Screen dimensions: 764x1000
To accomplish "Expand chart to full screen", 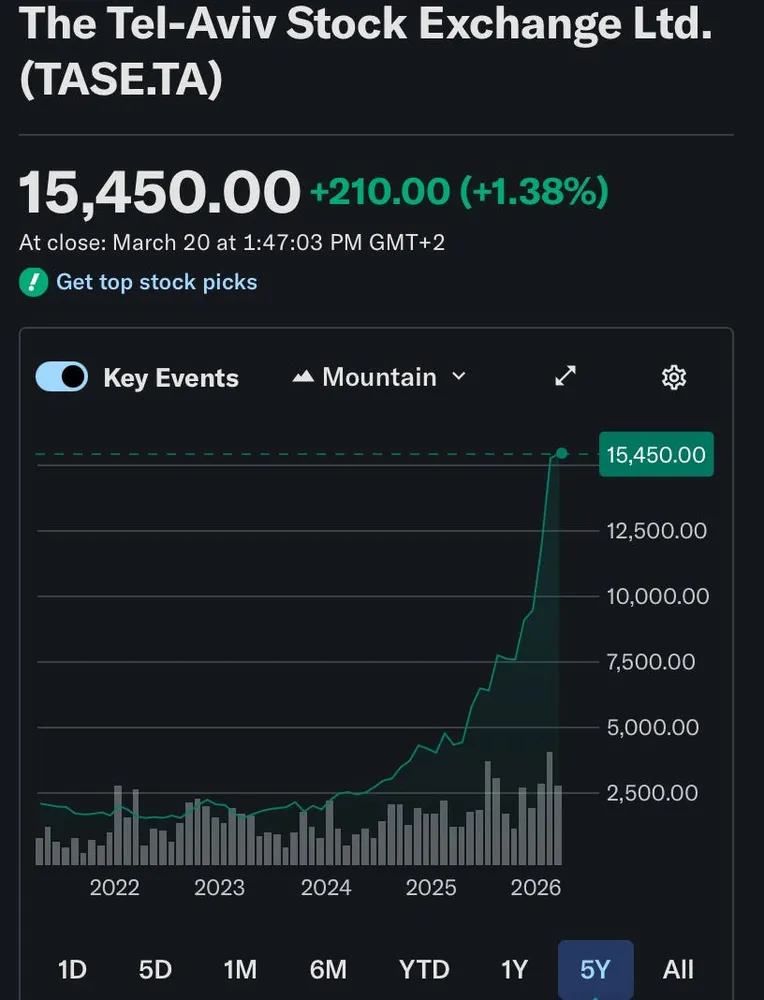I will click(x=566, y=377).
